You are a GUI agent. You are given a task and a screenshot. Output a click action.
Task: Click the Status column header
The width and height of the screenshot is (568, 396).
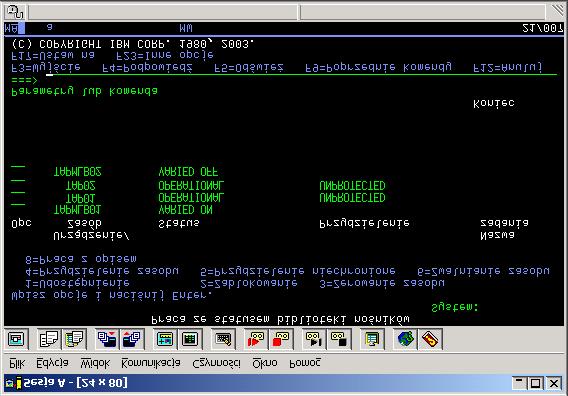click(179, 224)
